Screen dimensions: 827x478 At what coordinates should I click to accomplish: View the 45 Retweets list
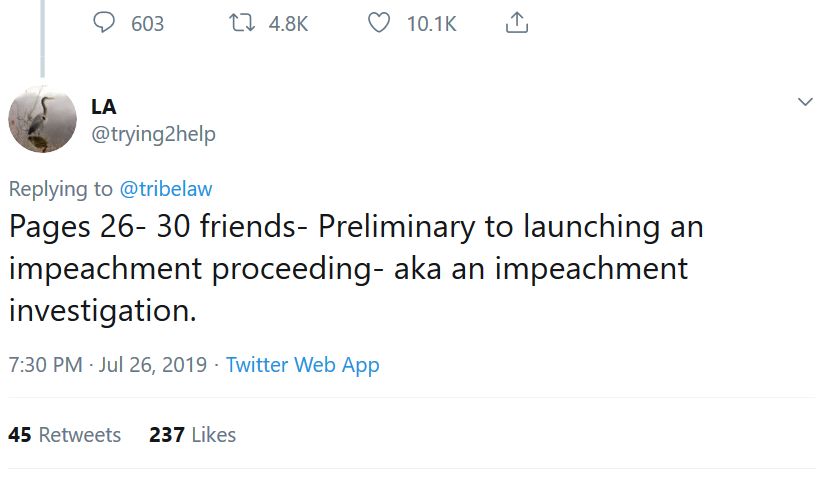(x=65, y=435)
